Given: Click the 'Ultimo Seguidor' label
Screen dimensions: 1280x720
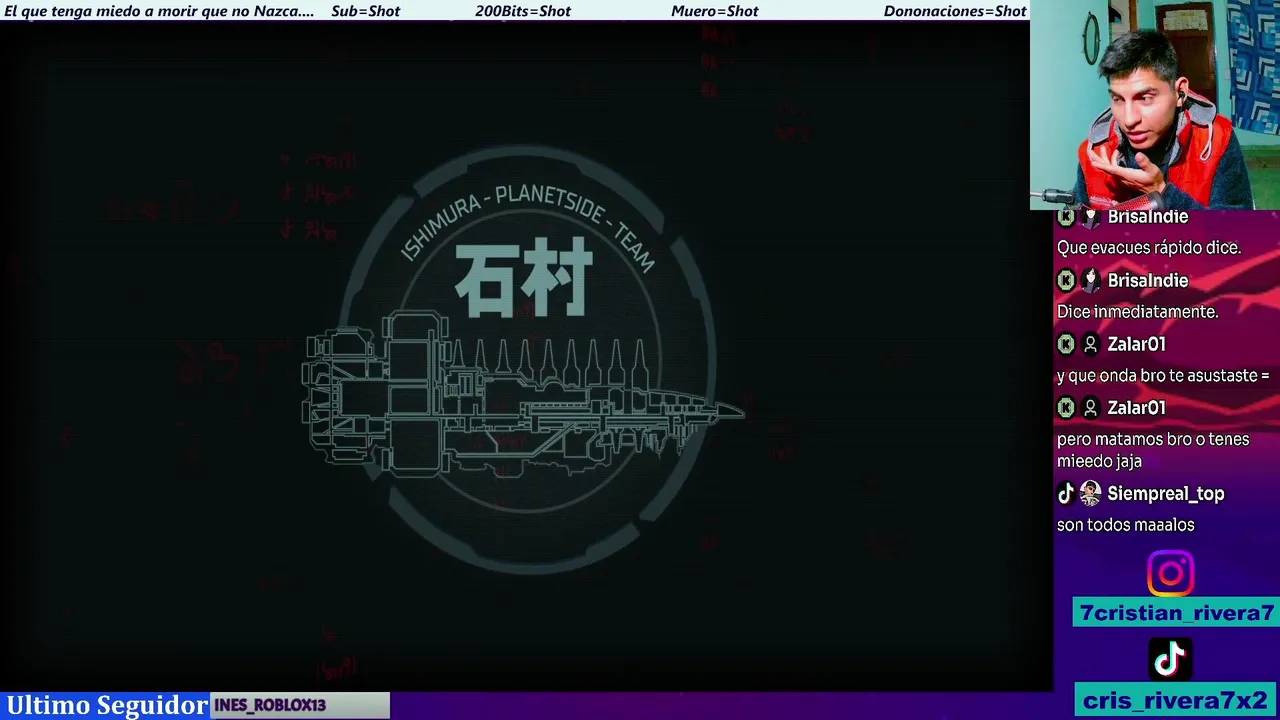Looking at the screenshot, I should coord(107,705).
